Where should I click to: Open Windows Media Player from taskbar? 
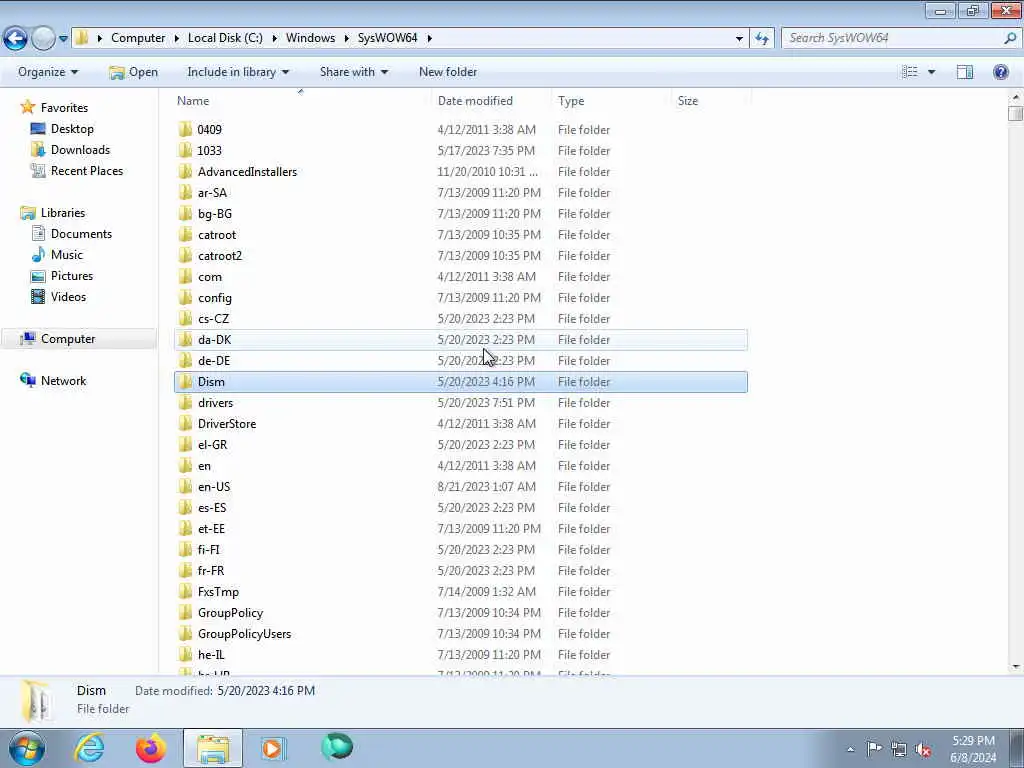pyautogui.click(x=273, y=748)
